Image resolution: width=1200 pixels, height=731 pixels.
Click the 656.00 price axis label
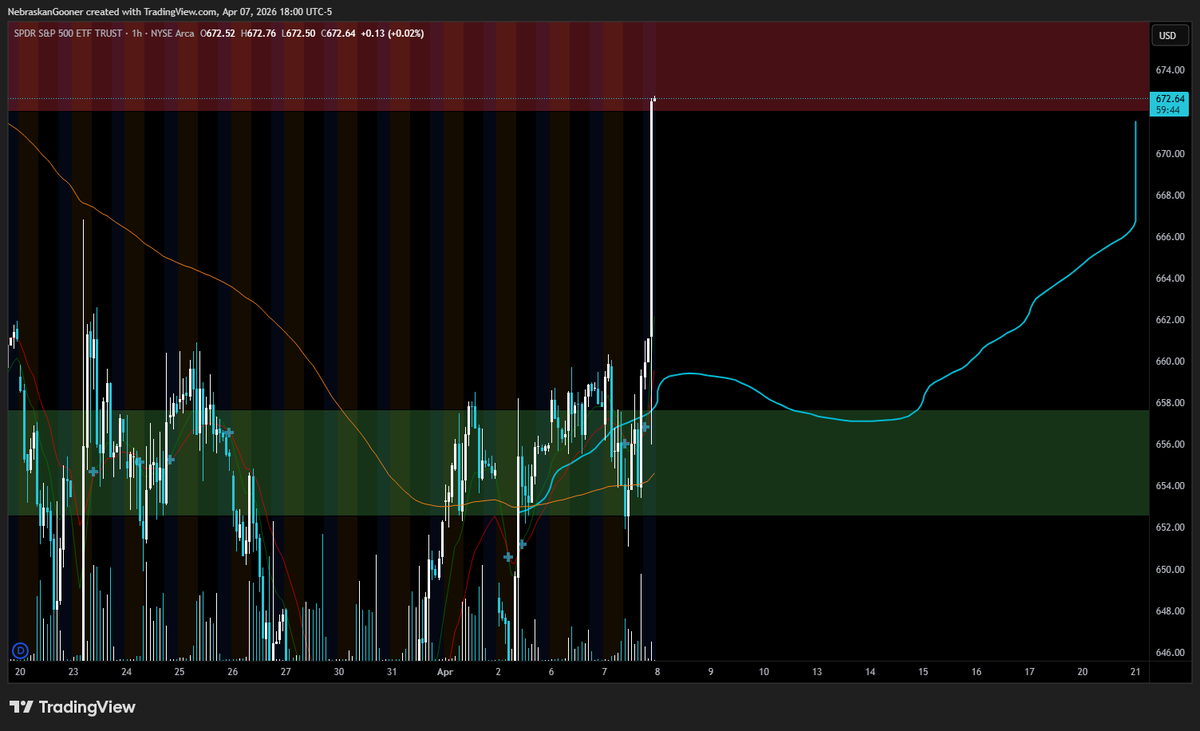click(x=1170, y=444)
